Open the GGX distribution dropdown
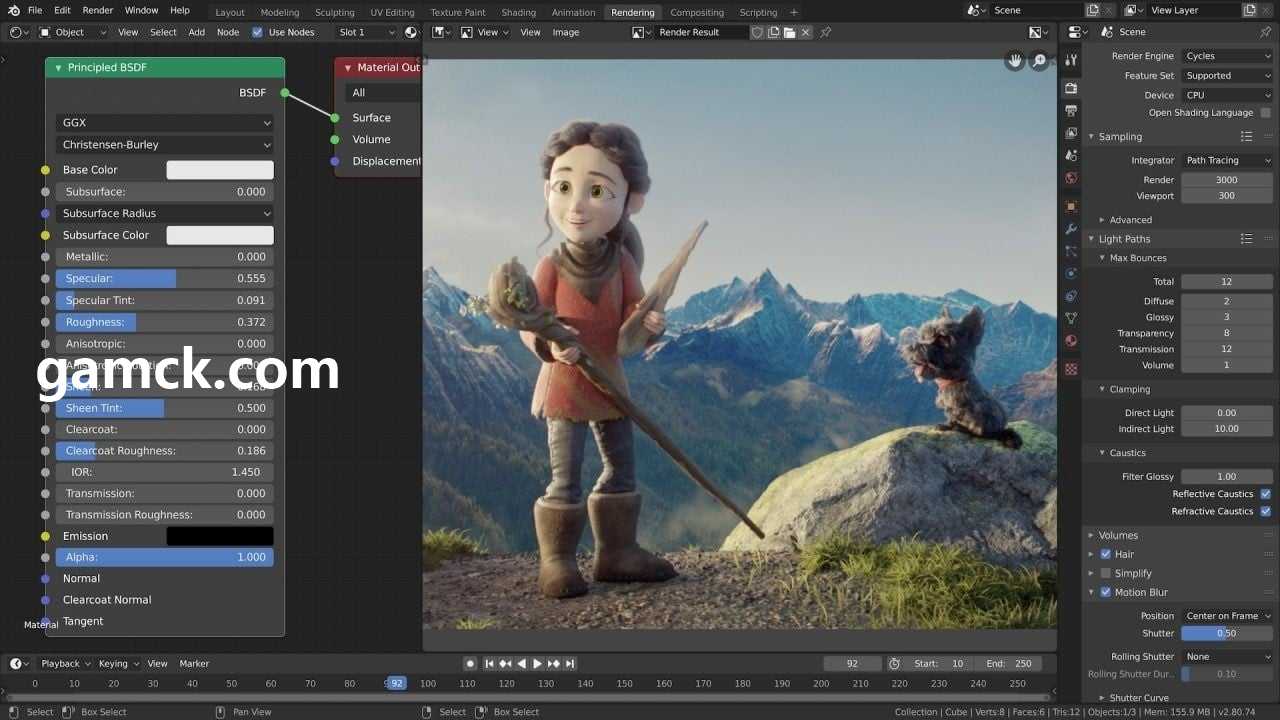The image size is (1280, 720). tap(165, 123)
